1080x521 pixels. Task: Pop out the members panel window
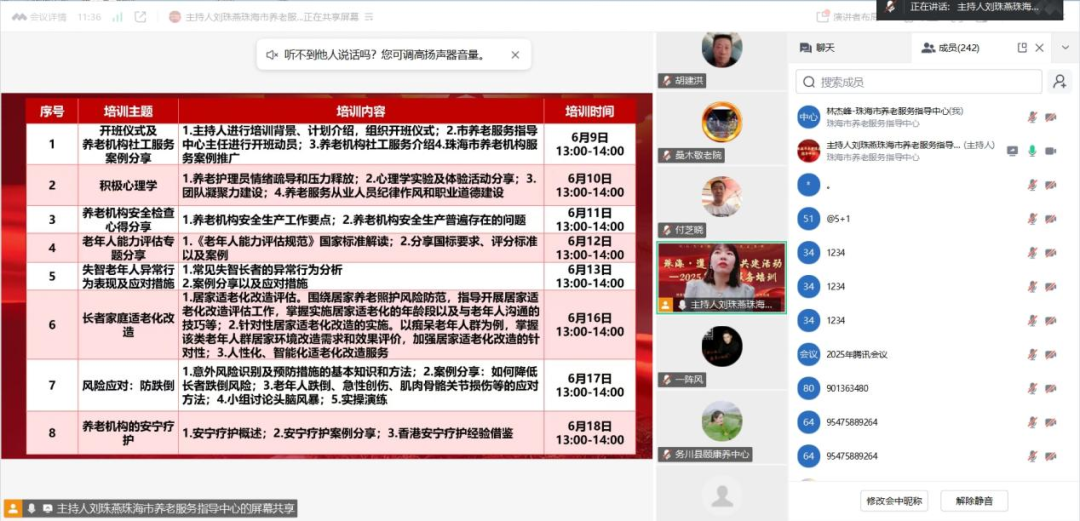click(x=1022, y=48)
